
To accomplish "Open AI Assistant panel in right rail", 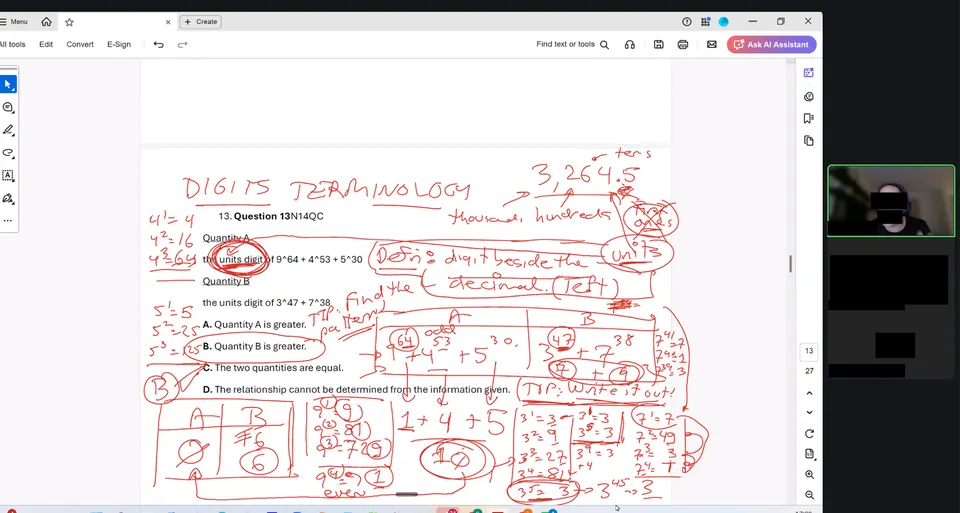I will click(x=809, y=73).
